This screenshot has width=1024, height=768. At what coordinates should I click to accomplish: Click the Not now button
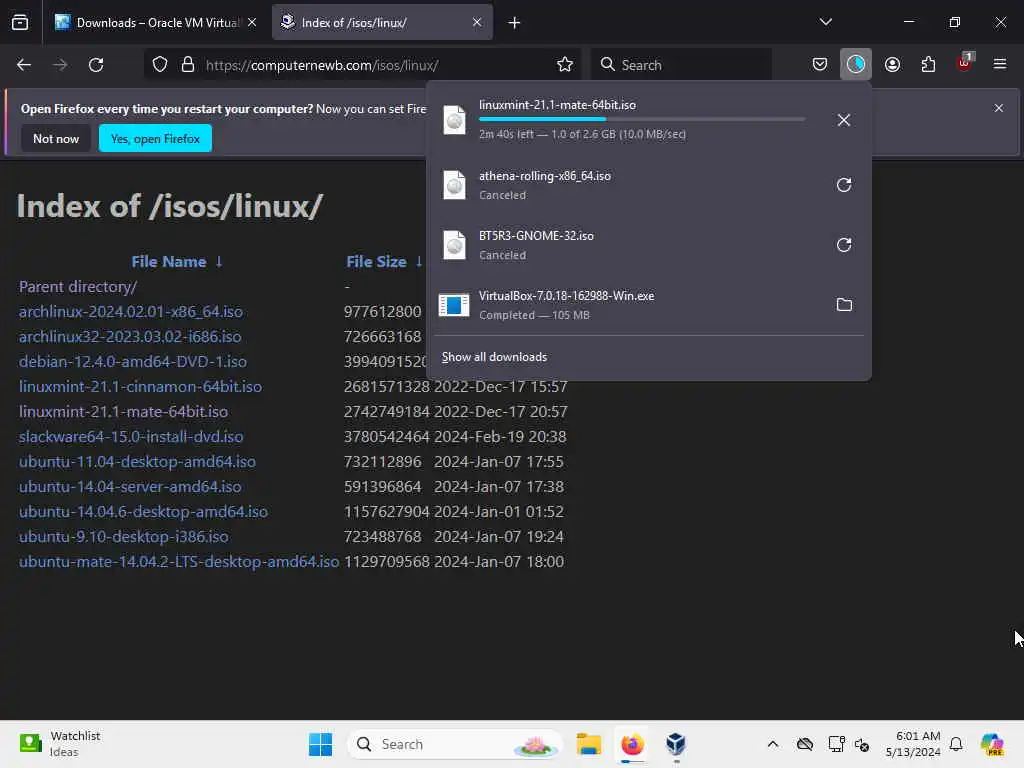pyautogui.click(x=56, y=138)
